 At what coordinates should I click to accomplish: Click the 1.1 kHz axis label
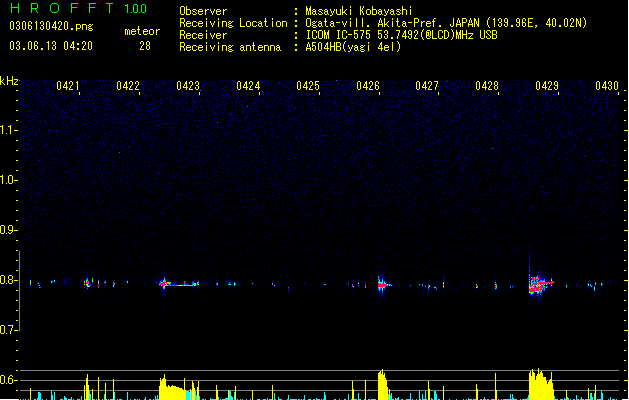point(8,130)
